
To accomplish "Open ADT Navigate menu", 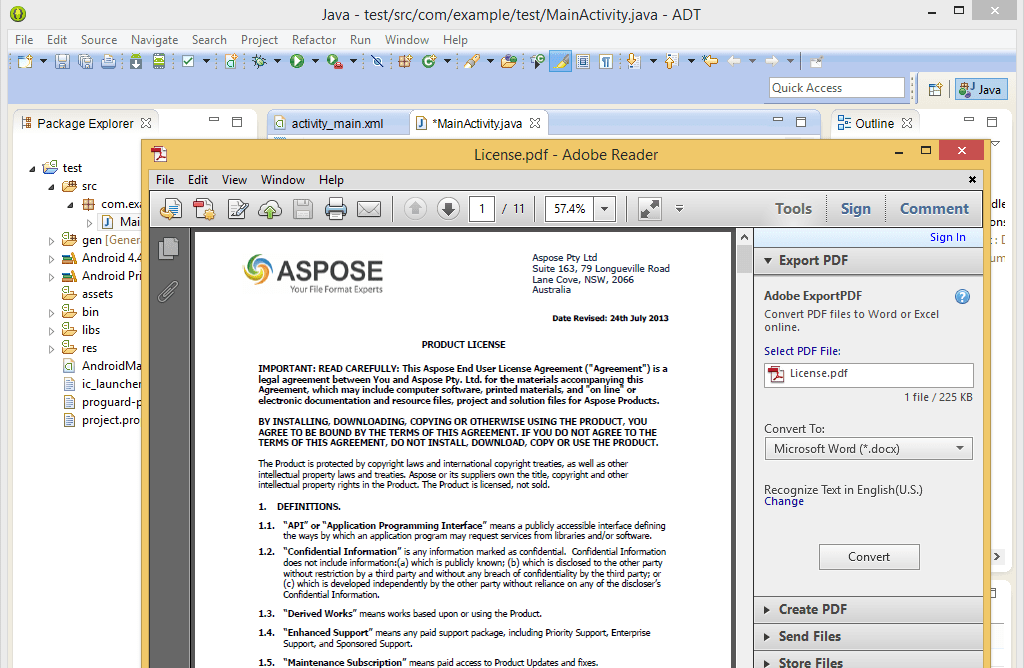I will (154, 40).
